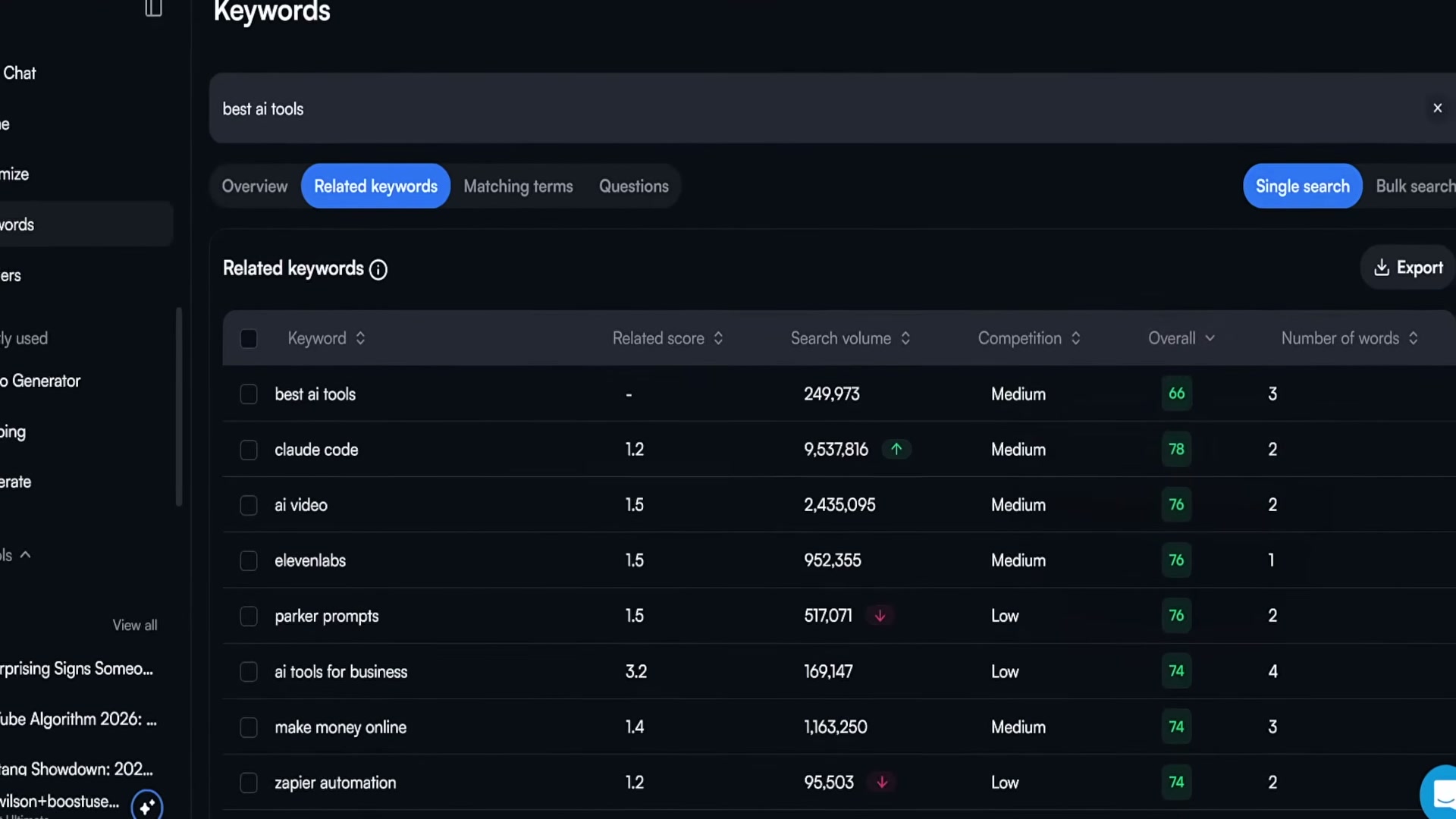Check the elevenlabs row checkbox
This screenshot has height=819, width=1456.
(249, 560)
